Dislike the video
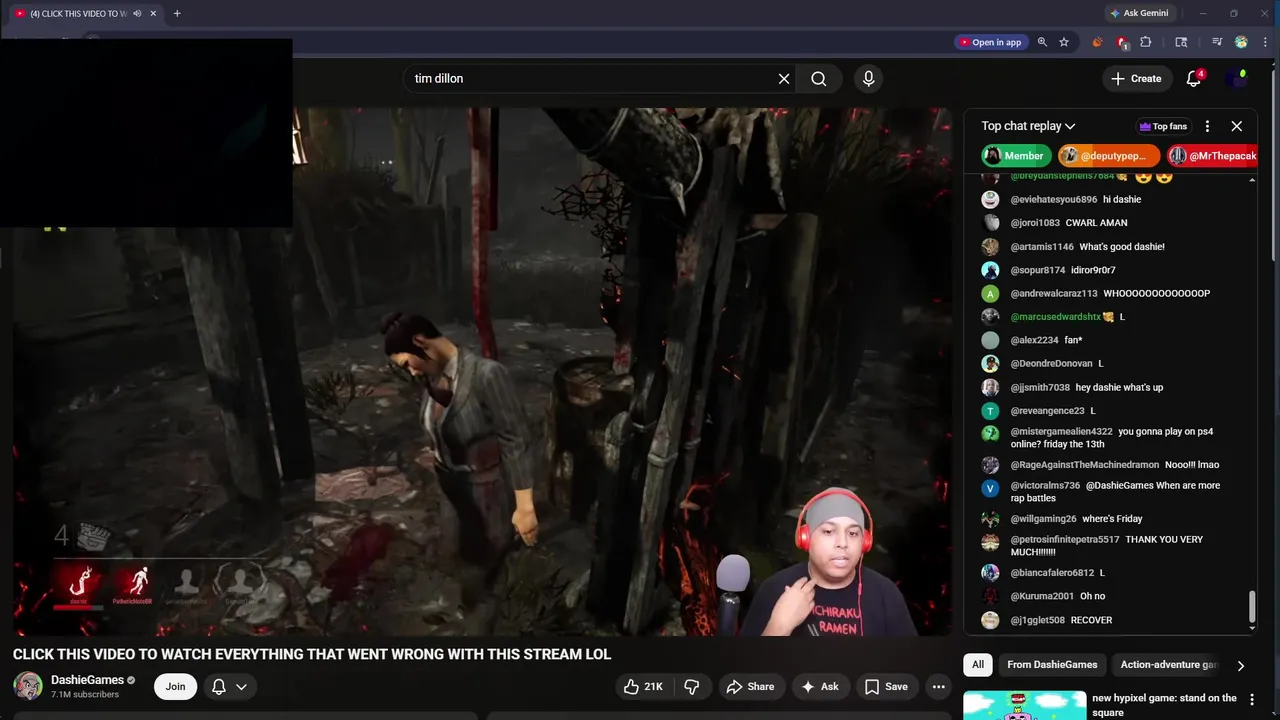Screen dimensions: 1280x720 coord(691,687)
